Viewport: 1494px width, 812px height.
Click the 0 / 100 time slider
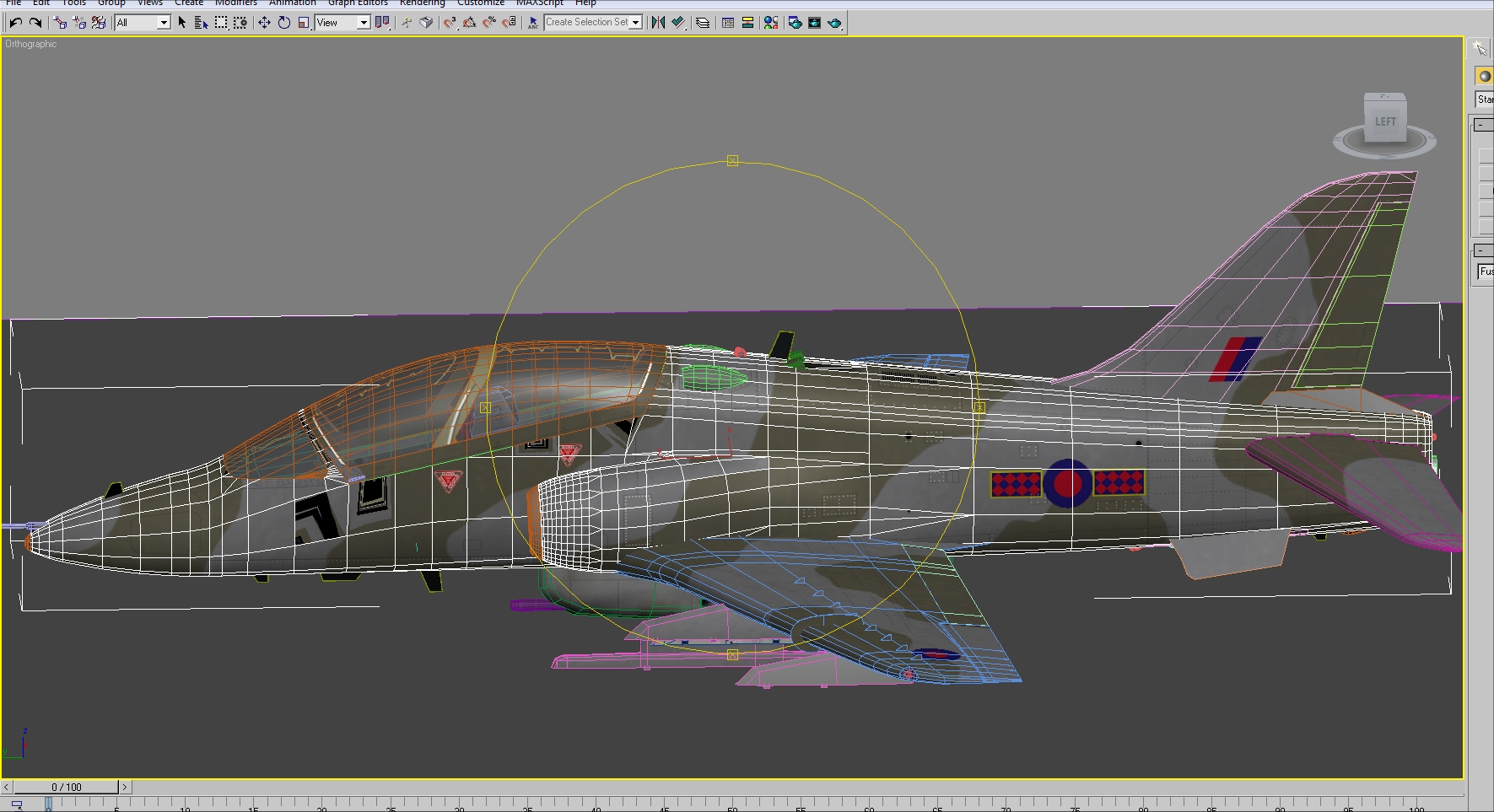tap(66, 788)
